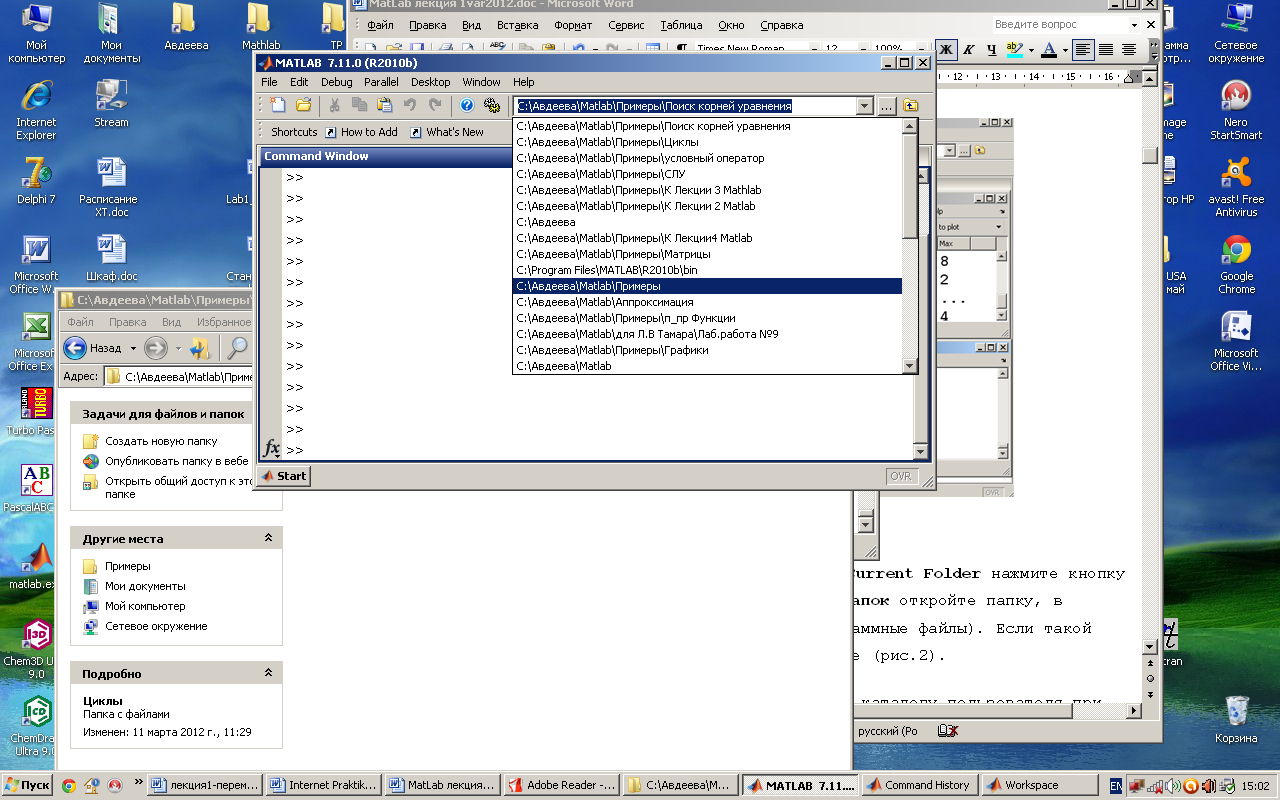Toggle Bold (Ж) in Word toolbar

click(x=945, y=49)
